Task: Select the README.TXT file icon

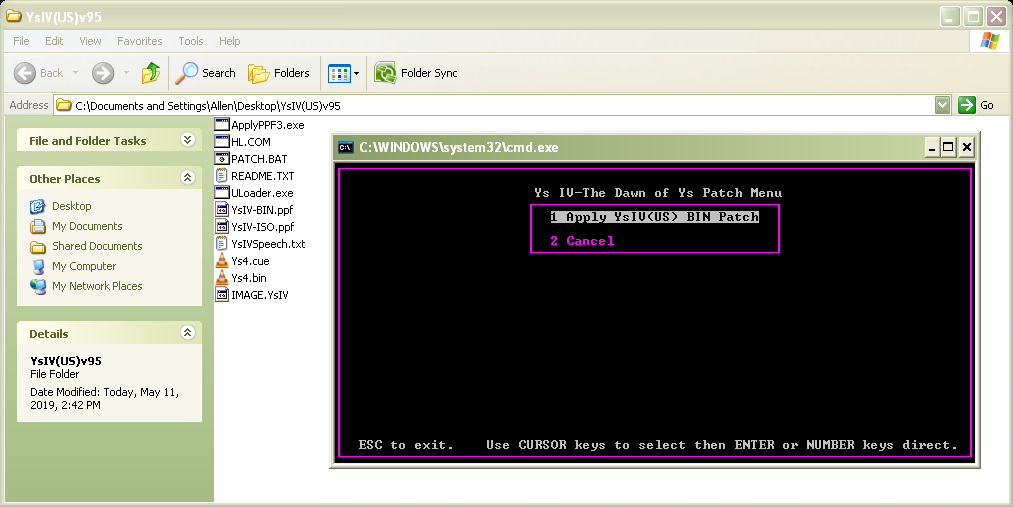Action: click(222, 176)
